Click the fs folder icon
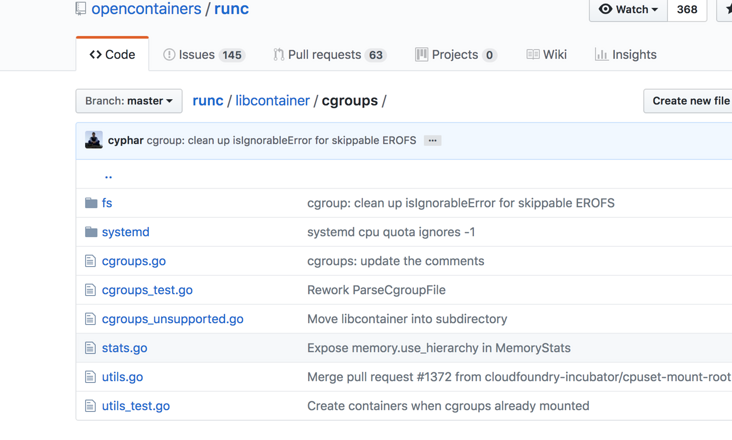Image resolution: width=732 pixels, height=440 pixels. tap(91, 203)
